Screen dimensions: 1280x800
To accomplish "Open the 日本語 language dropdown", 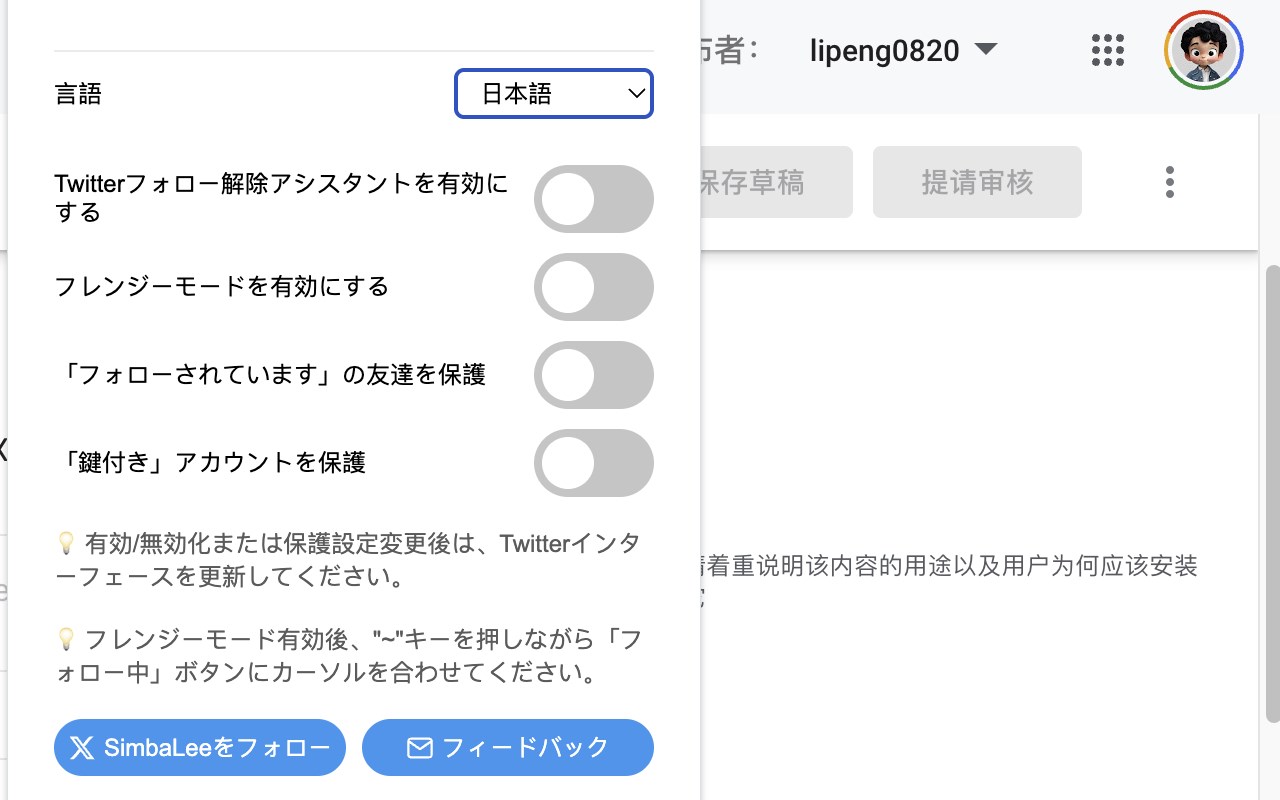I will tap(553, 94).
